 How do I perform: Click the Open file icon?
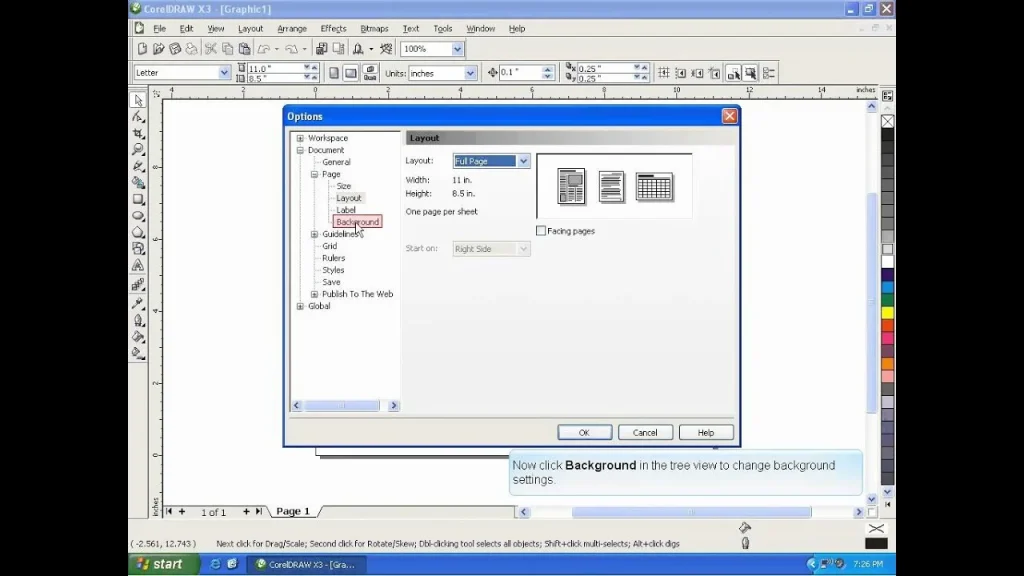coord(158,49)
